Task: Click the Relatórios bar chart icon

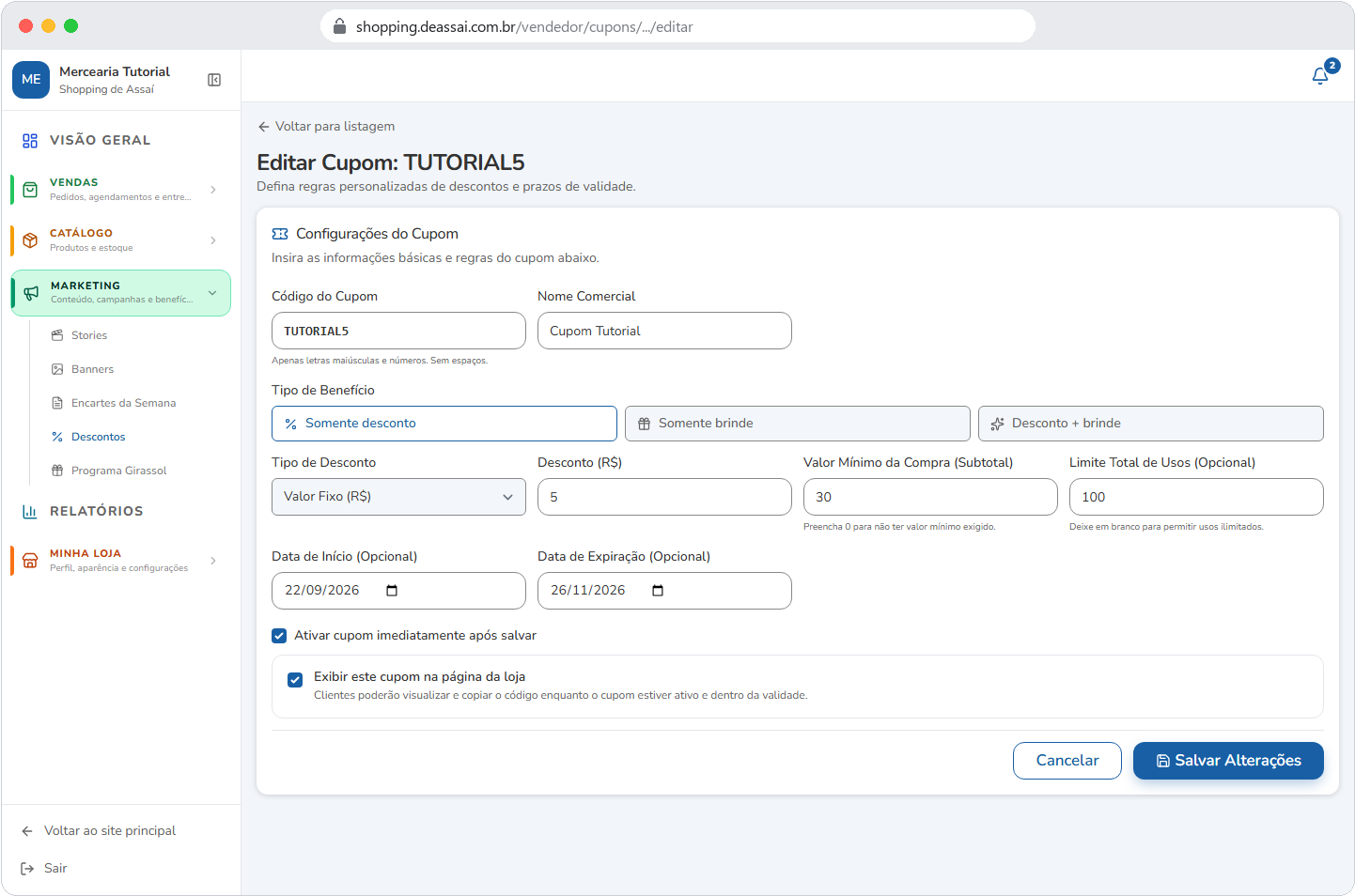Action: click(x=30, y=512)
